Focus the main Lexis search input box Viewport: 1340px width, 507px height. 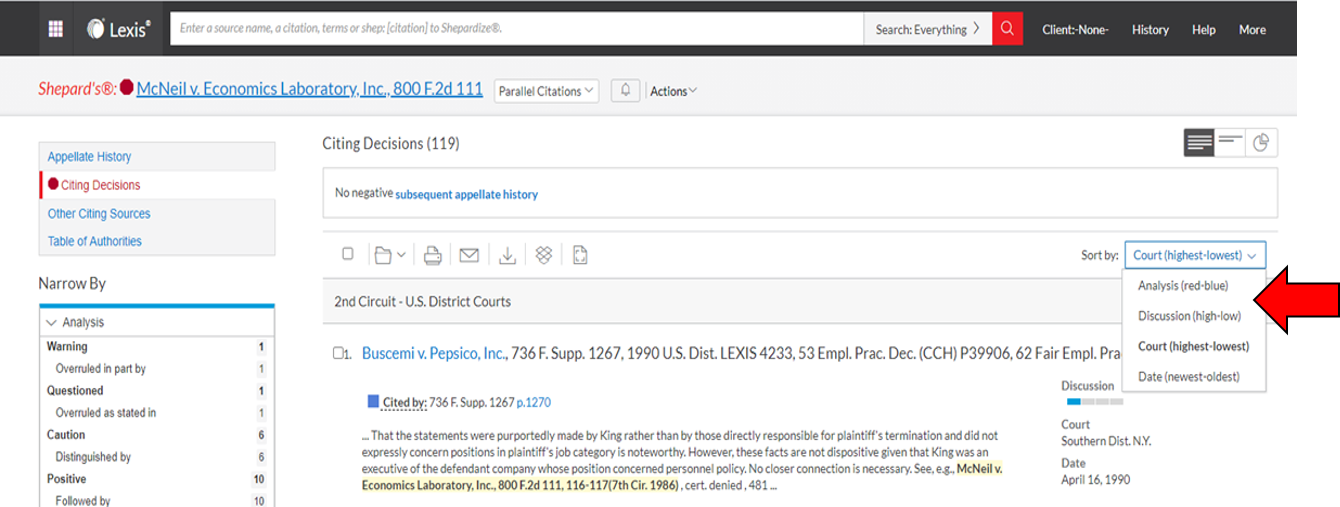(517, 29)
